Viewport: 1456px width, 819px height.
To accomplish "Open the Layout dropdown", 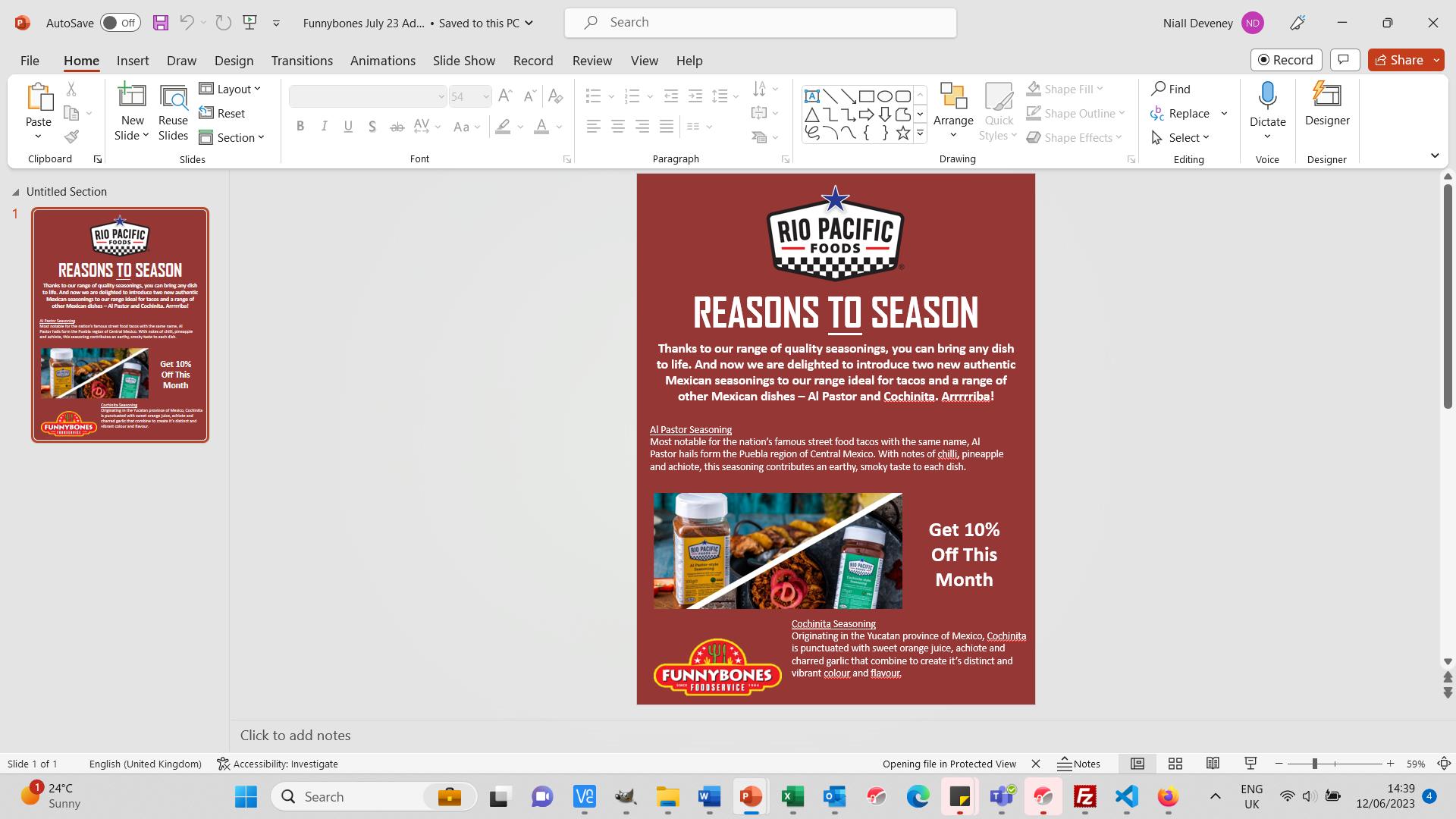I will click(230, 89).
